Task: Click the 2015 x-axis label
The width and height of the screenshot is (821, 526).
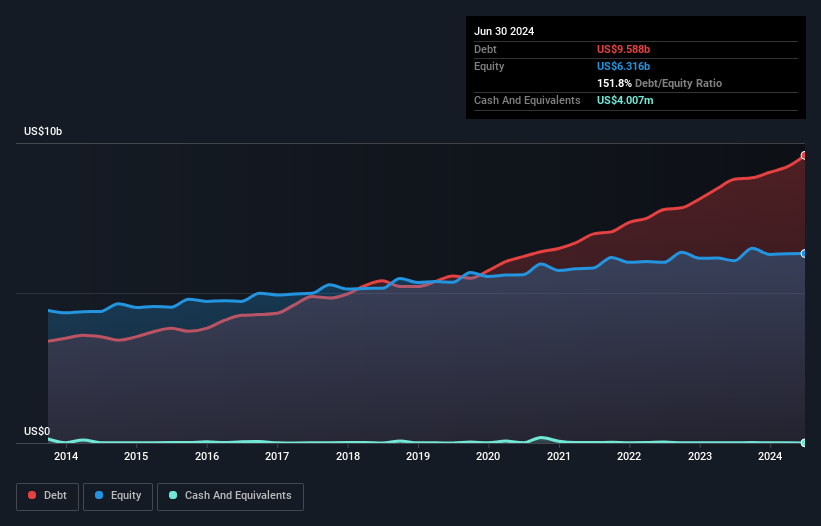Action: coord(136,456)
